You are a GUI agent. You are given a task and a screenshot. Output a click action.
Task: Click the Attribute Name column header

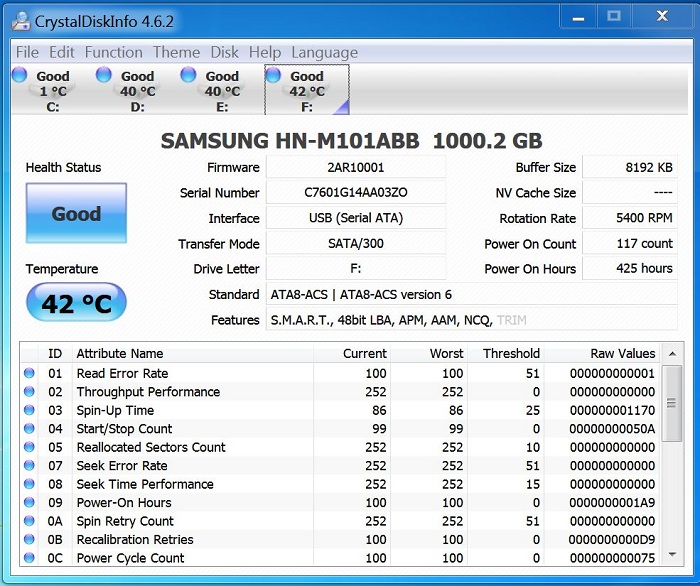click(120, 353)
